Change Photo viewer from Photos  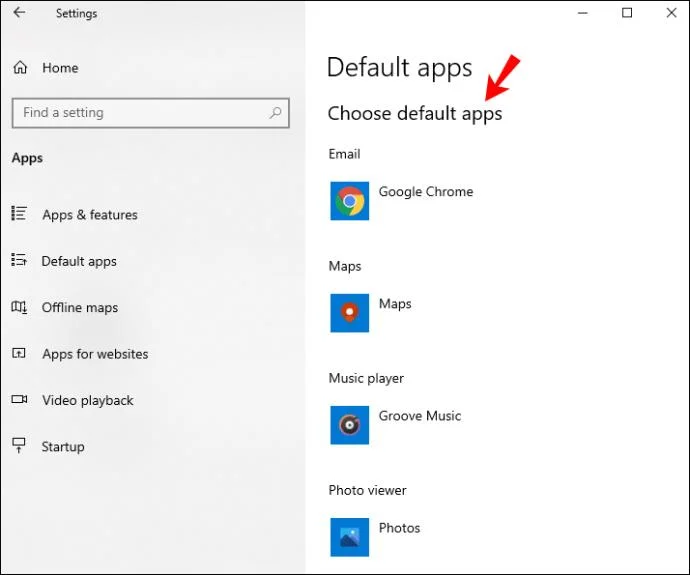(x=399, y=528)
